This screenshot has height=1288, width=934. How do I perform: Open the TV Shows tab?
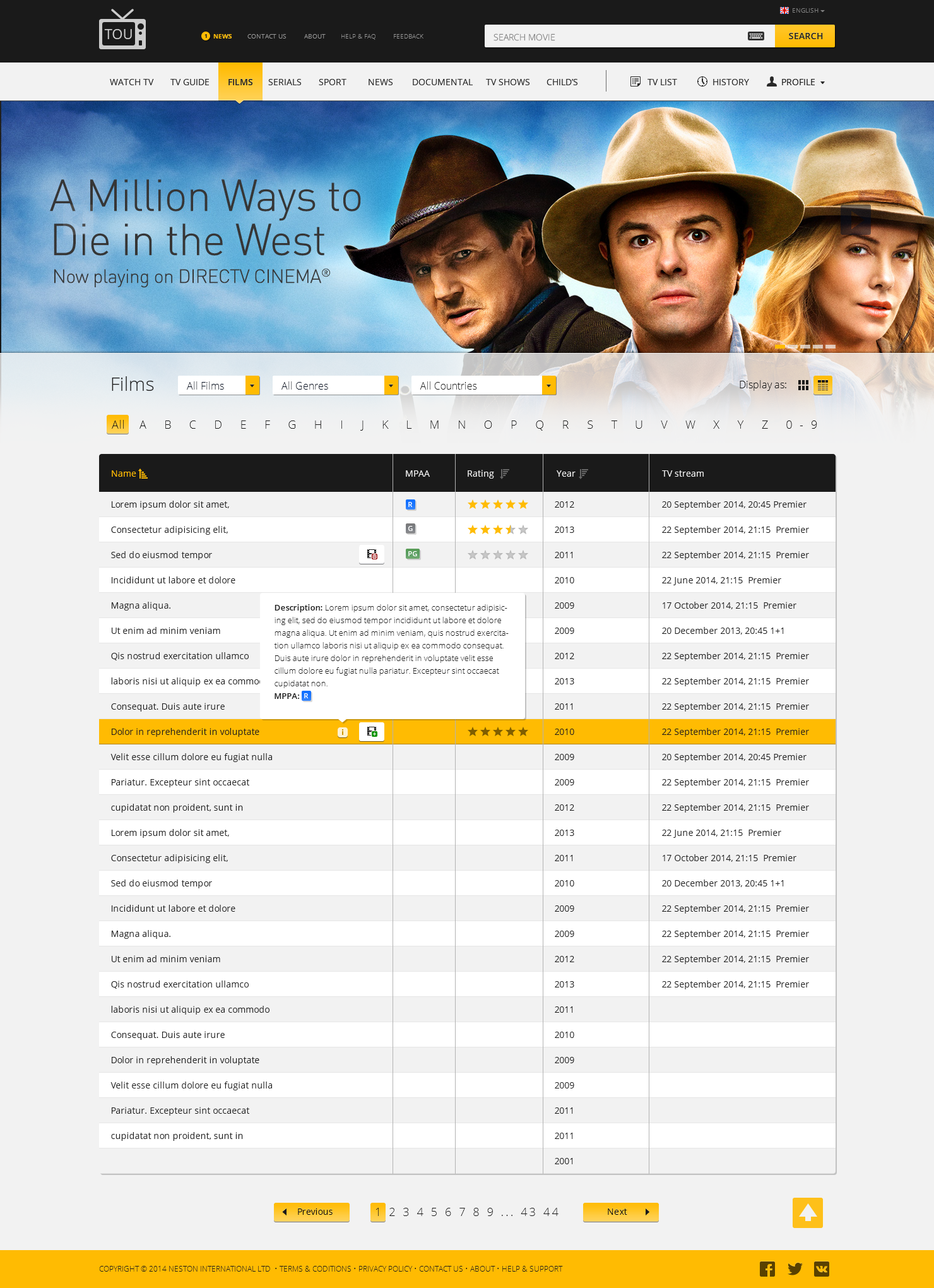508,82
